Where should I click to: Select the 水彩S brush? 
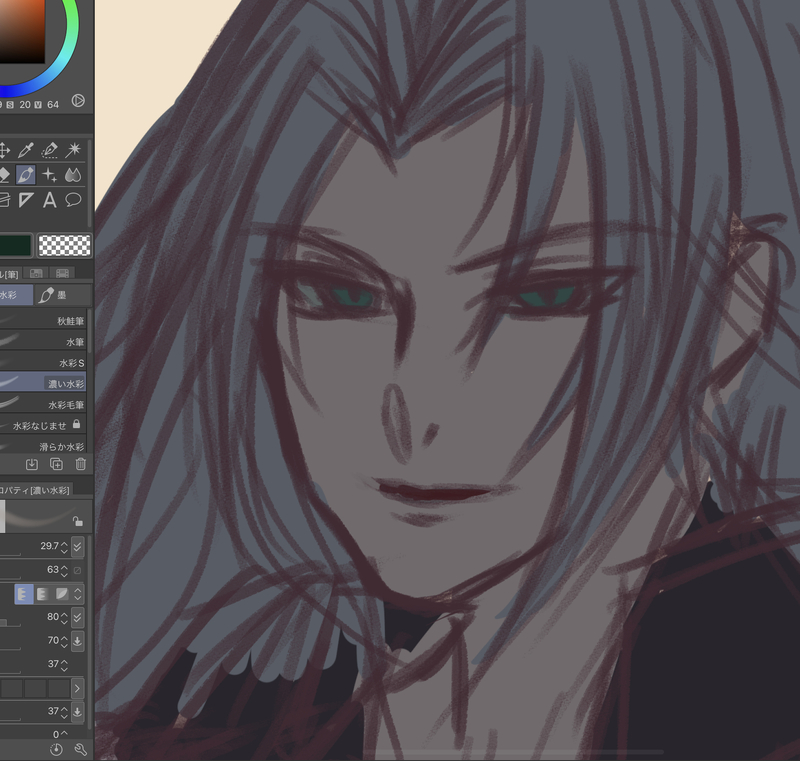43,363
